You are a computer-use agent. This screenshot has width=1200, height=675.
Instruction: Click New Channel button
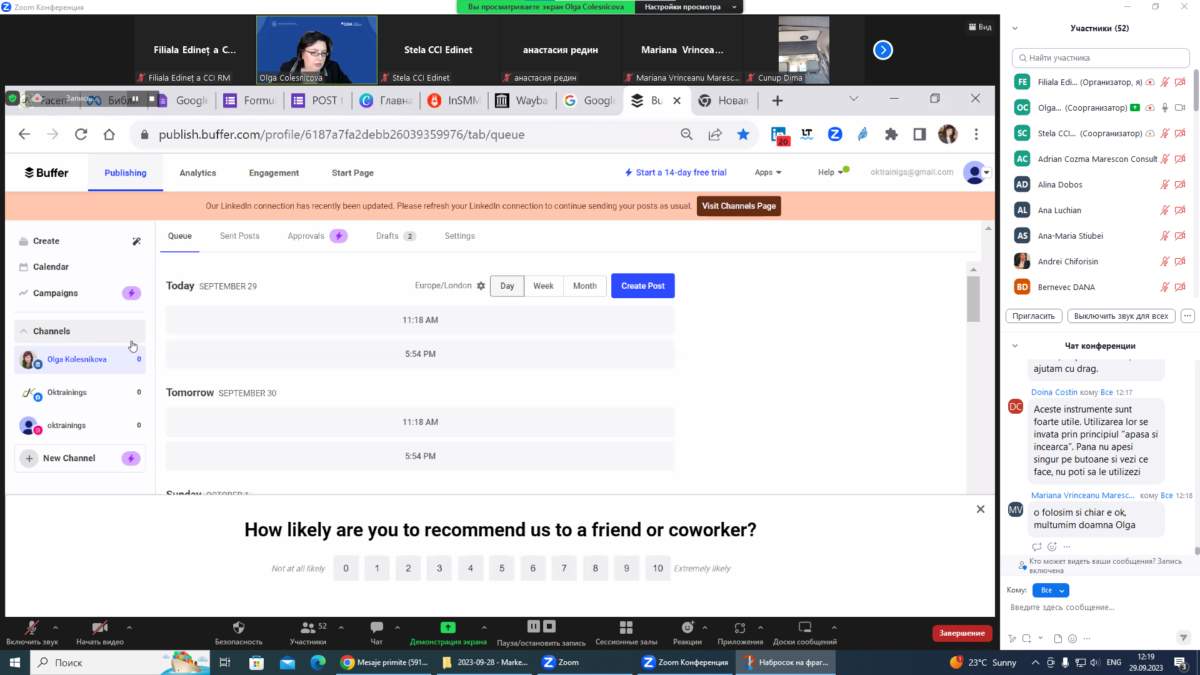pos(80,458)
